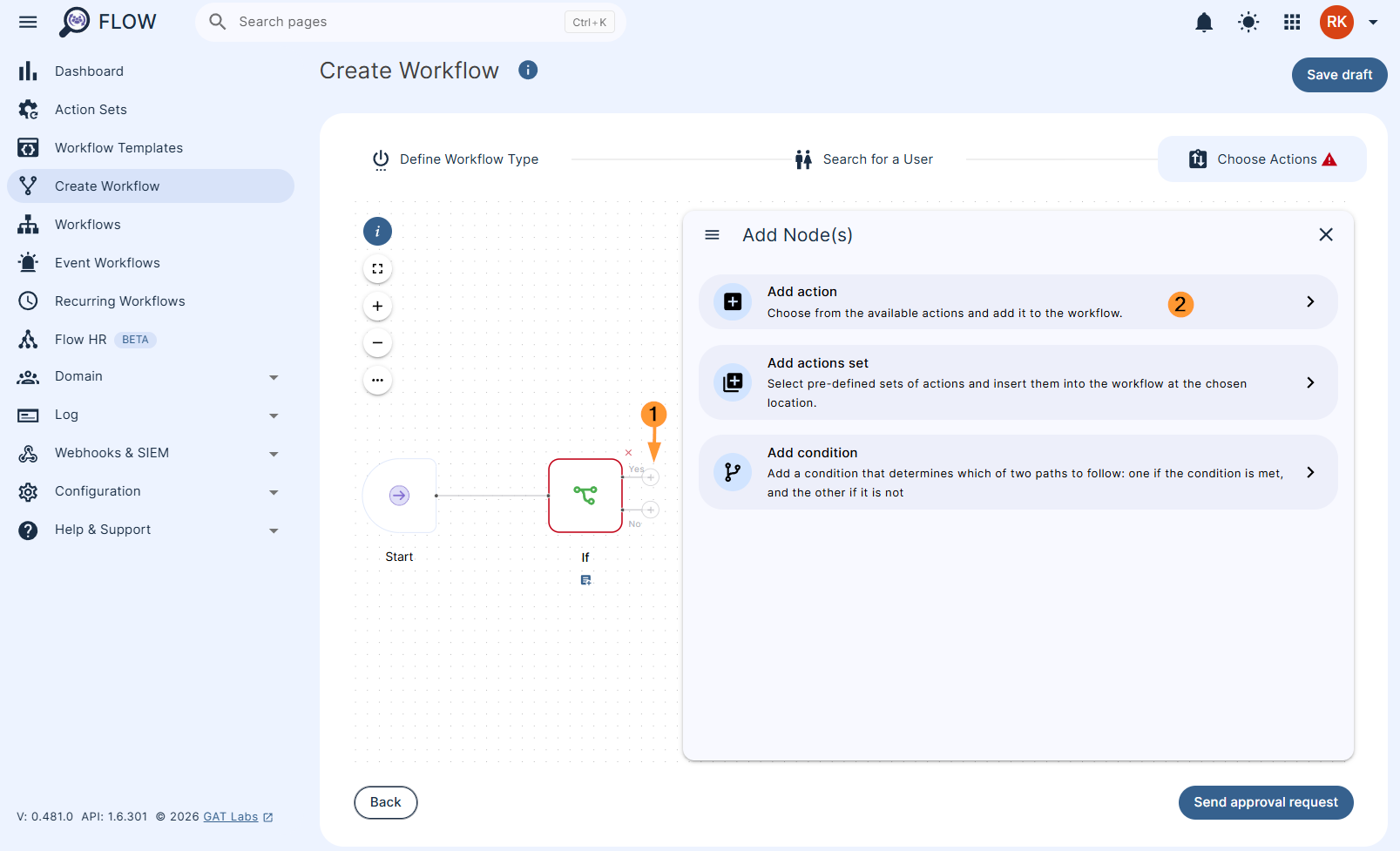Click the Back button
This screenshot has height=851, width=1400.
click(386, 802)
